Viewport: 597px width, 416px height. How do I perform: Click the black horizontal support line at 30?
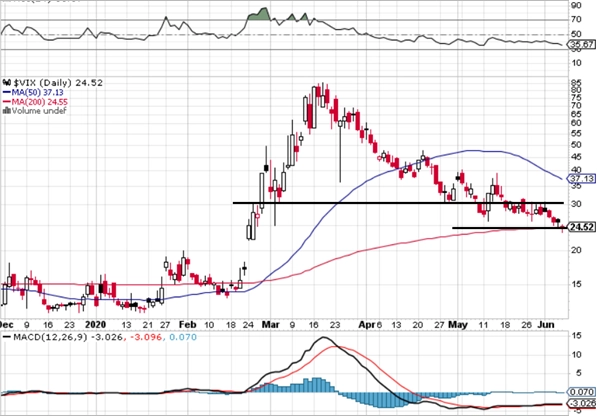[398, 203]
